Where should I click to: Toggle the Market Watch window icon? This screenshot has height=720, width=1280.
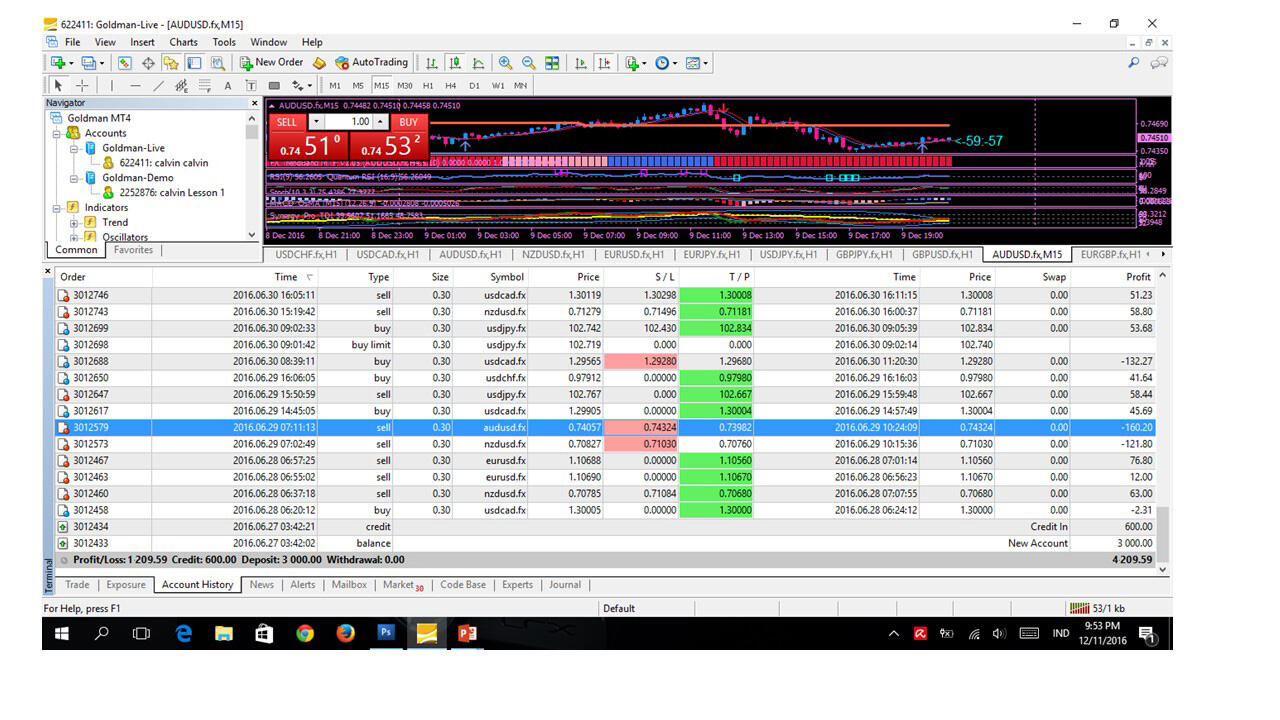click(124, 62)
